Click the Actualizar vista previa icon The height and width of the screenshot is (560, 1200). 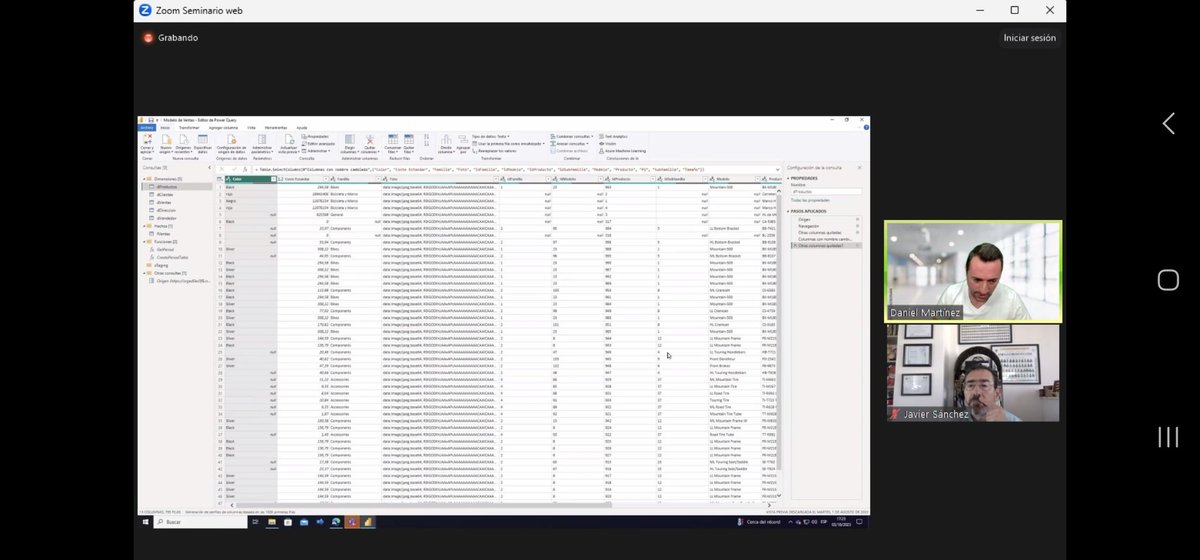289,140
